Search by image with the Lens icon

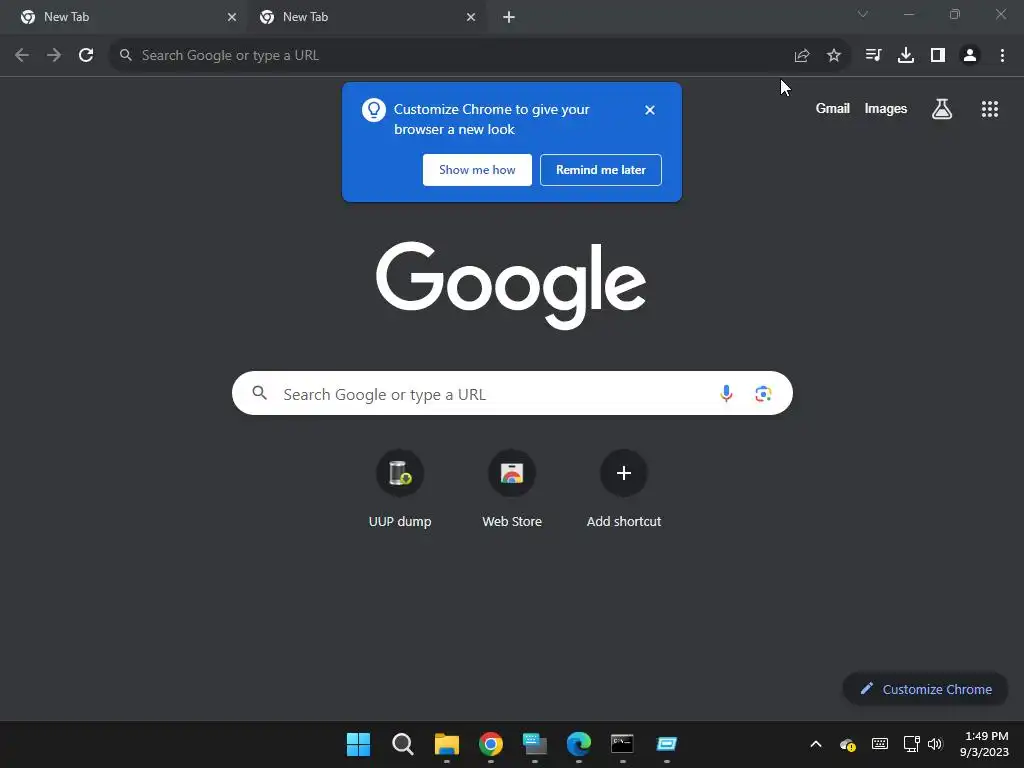(x=763, y=394)
